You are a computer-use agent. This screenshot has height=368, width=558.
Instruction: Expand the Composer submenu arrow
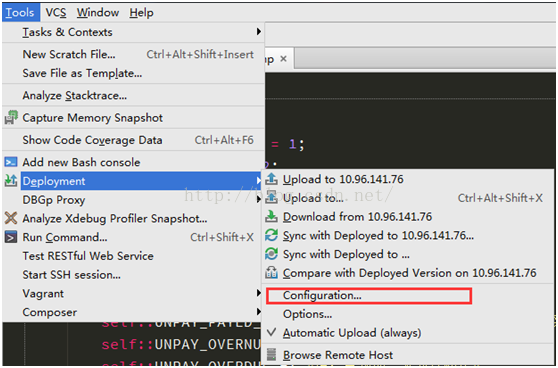pyautogui.click(x=259, y=312)
